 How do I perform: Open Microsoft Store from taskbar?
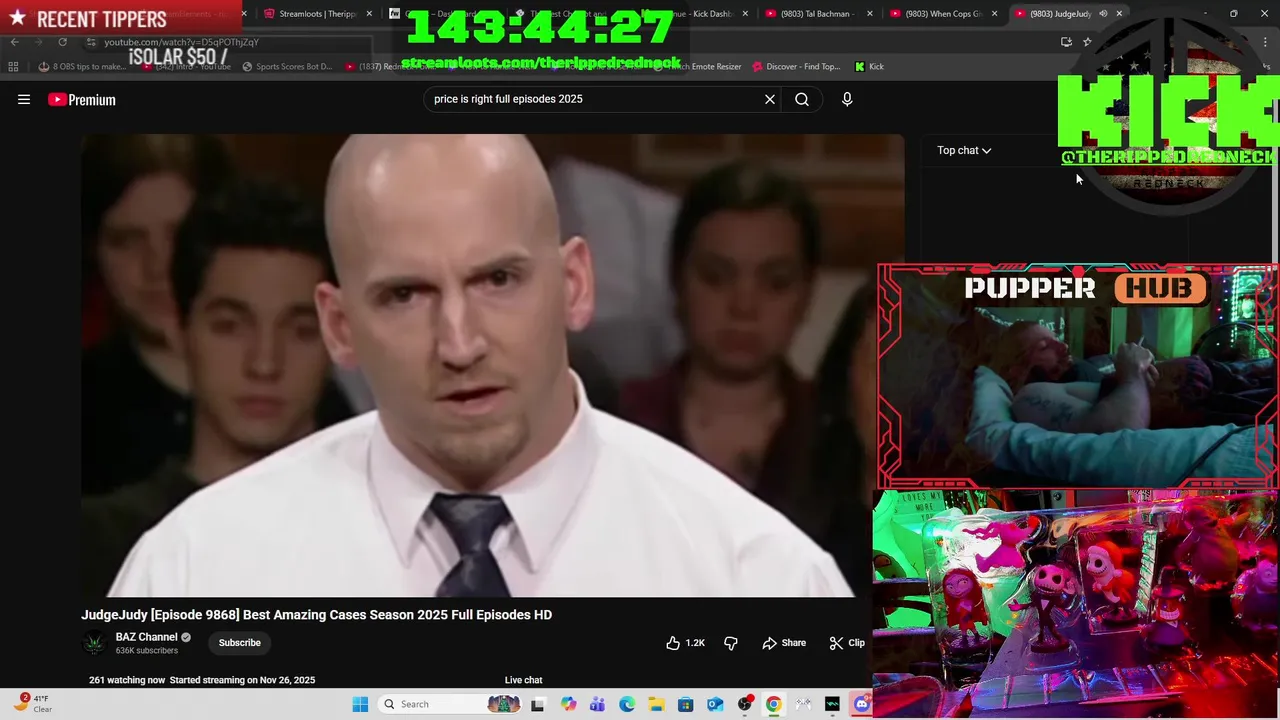pyautogui.click(x=685, y=704)
